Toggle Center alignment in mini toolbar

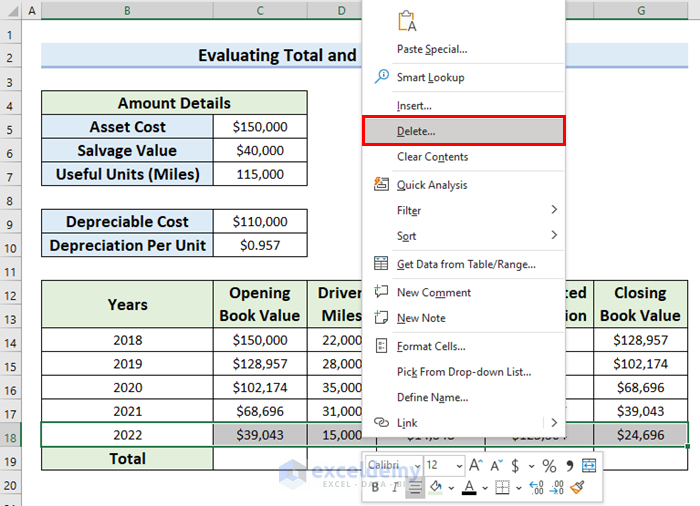(413, 488)
